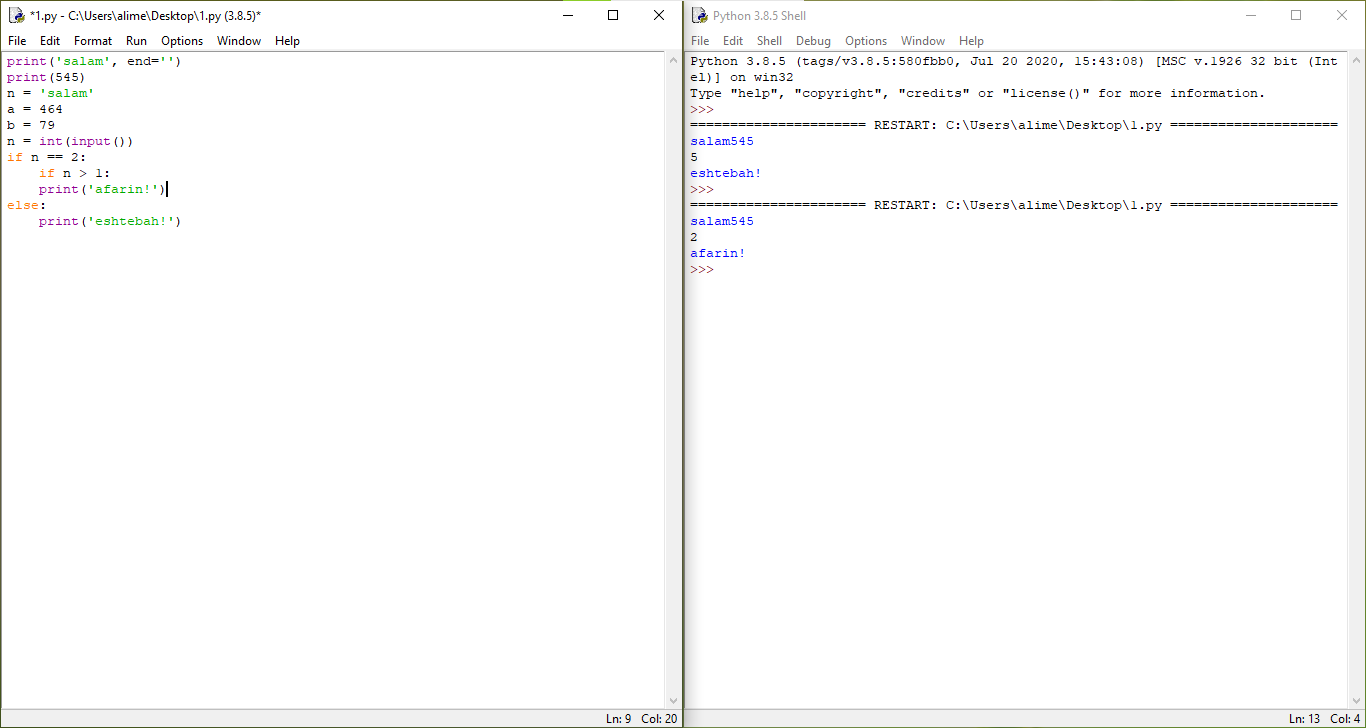Image resolution: width=1366 pixels, height=728 pixels.
Task: Click the line print('afarin!')
Action: coord(102,189)
